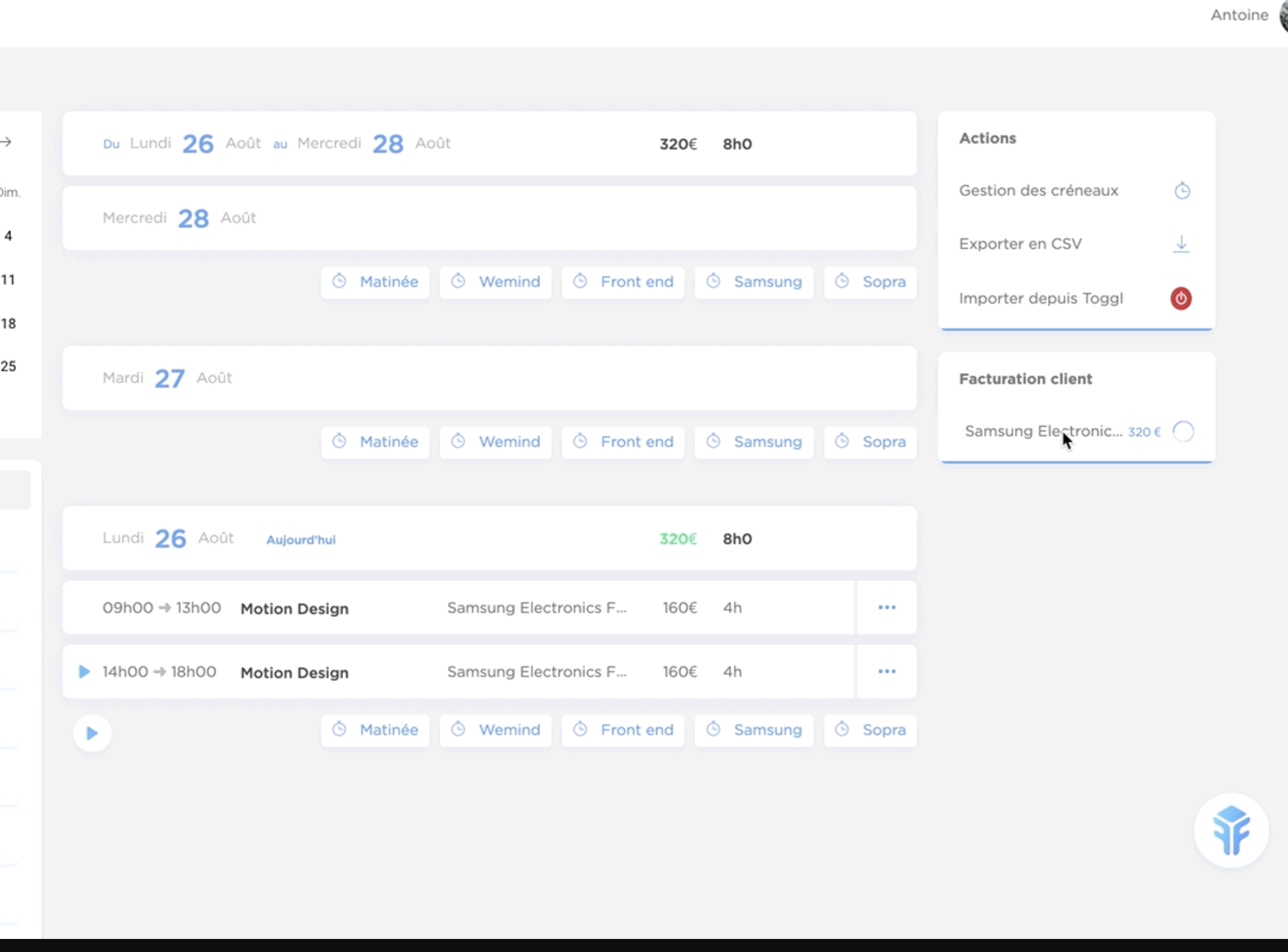Toggle billing for Samsung Electronic client
1288x952 pixels.
pos(1184,432)
